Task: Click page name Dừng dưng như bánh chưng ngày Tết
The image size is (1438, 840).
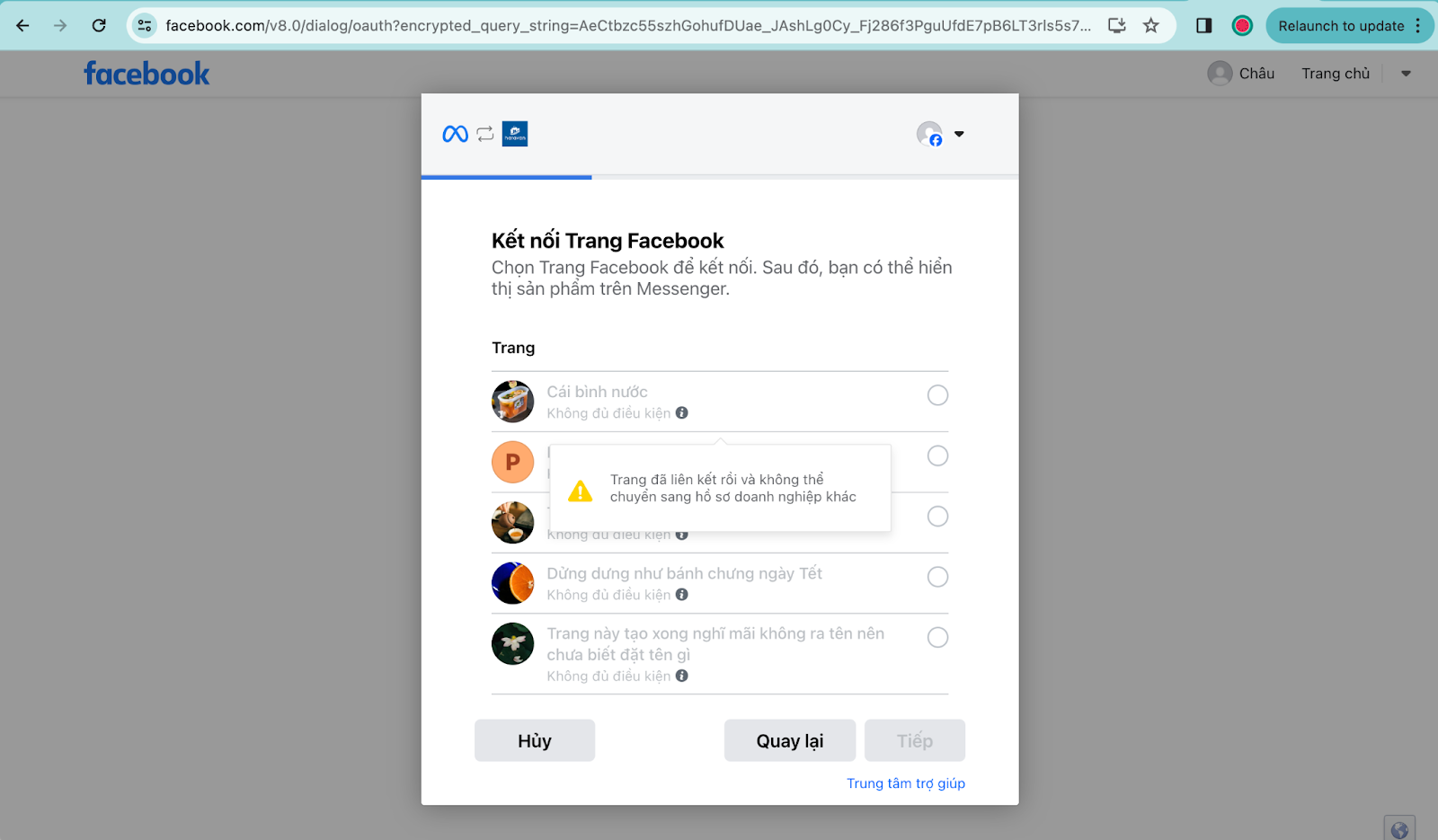Action: pyautogui.click(x=684, y=573)
